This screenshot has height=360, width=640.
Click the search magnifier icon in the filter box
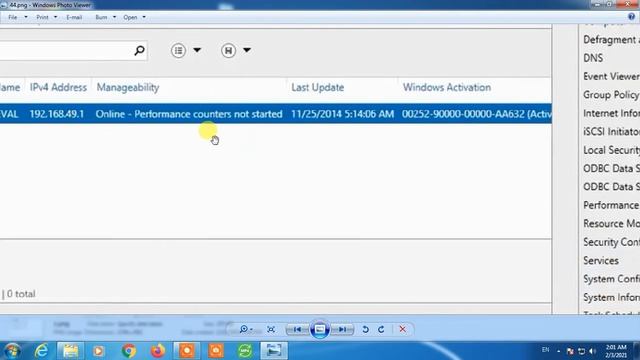(x=139, y=51)
